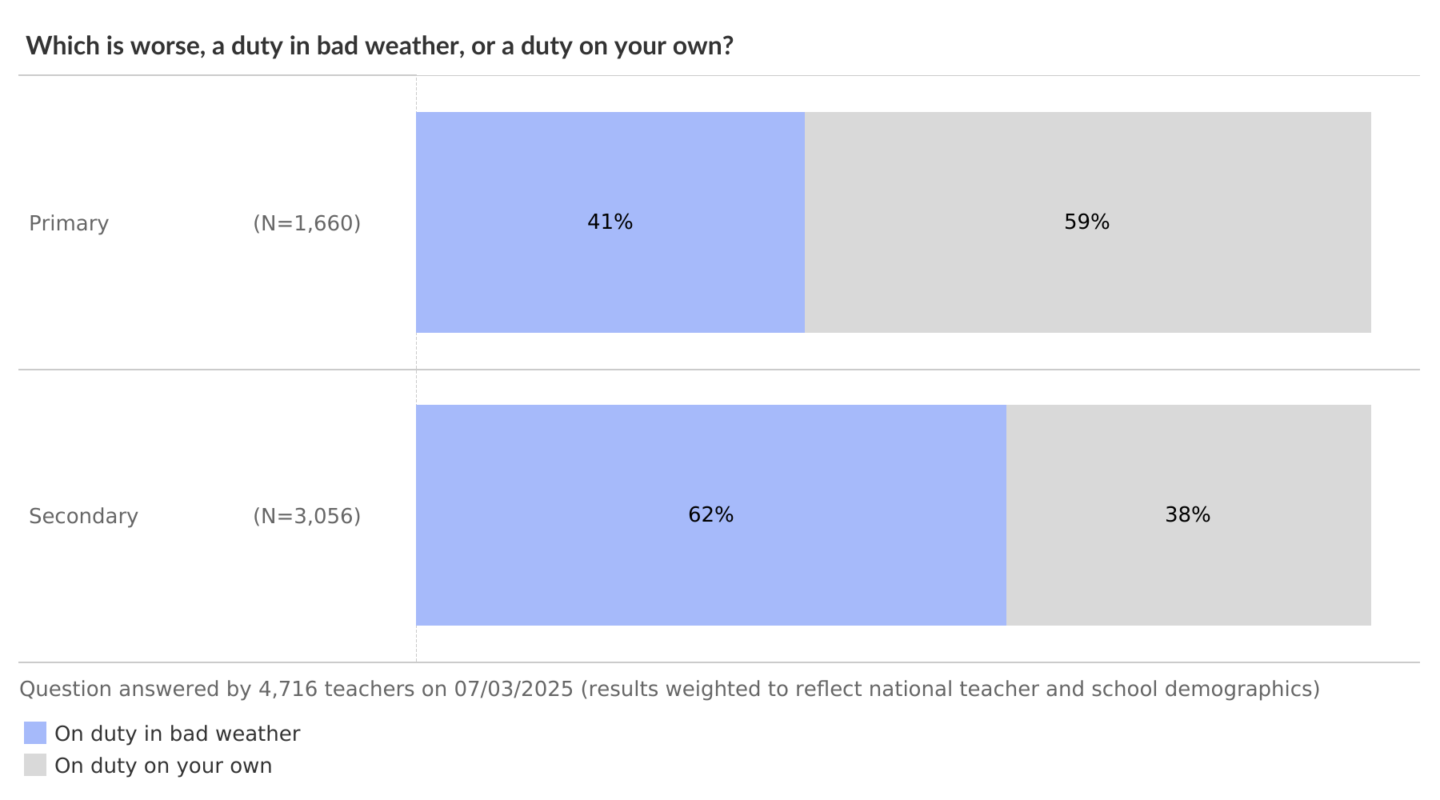Click the blue legend swatch for bad weather
Screen dimensions: 1440x800
tap(35, 734)
